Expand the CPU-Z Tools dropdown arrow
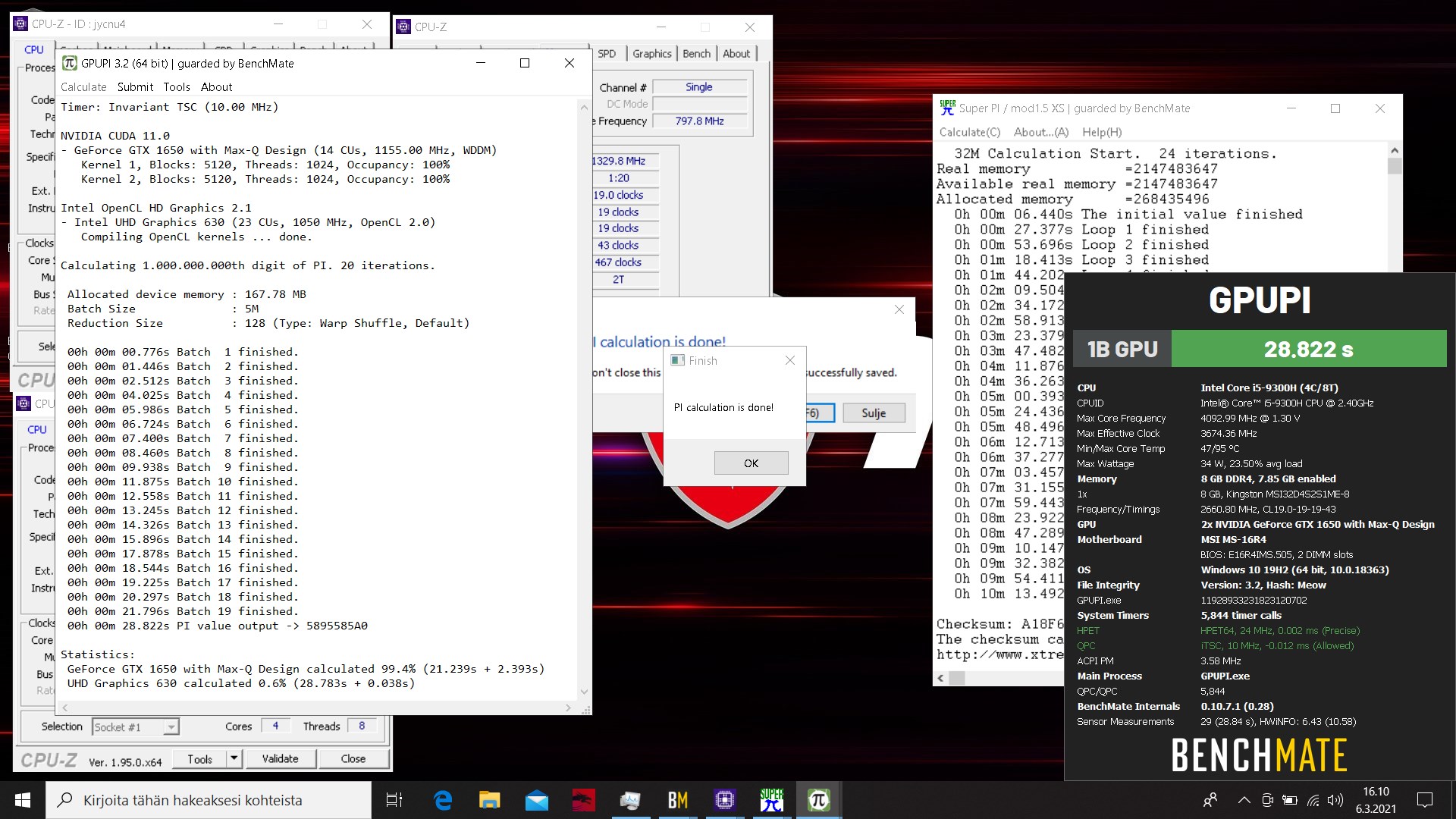1456x819 pixels. pos(234,758)
